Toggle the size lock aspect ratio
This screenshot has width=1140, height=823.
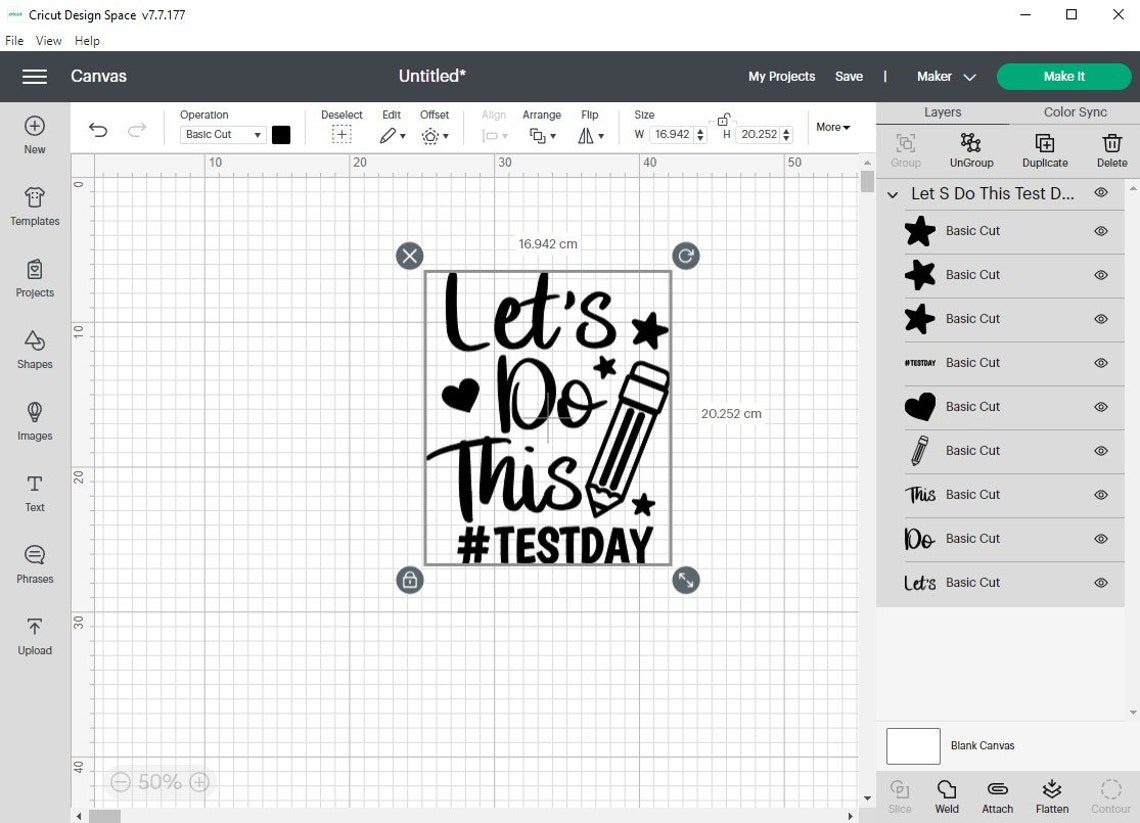(723, 118)
